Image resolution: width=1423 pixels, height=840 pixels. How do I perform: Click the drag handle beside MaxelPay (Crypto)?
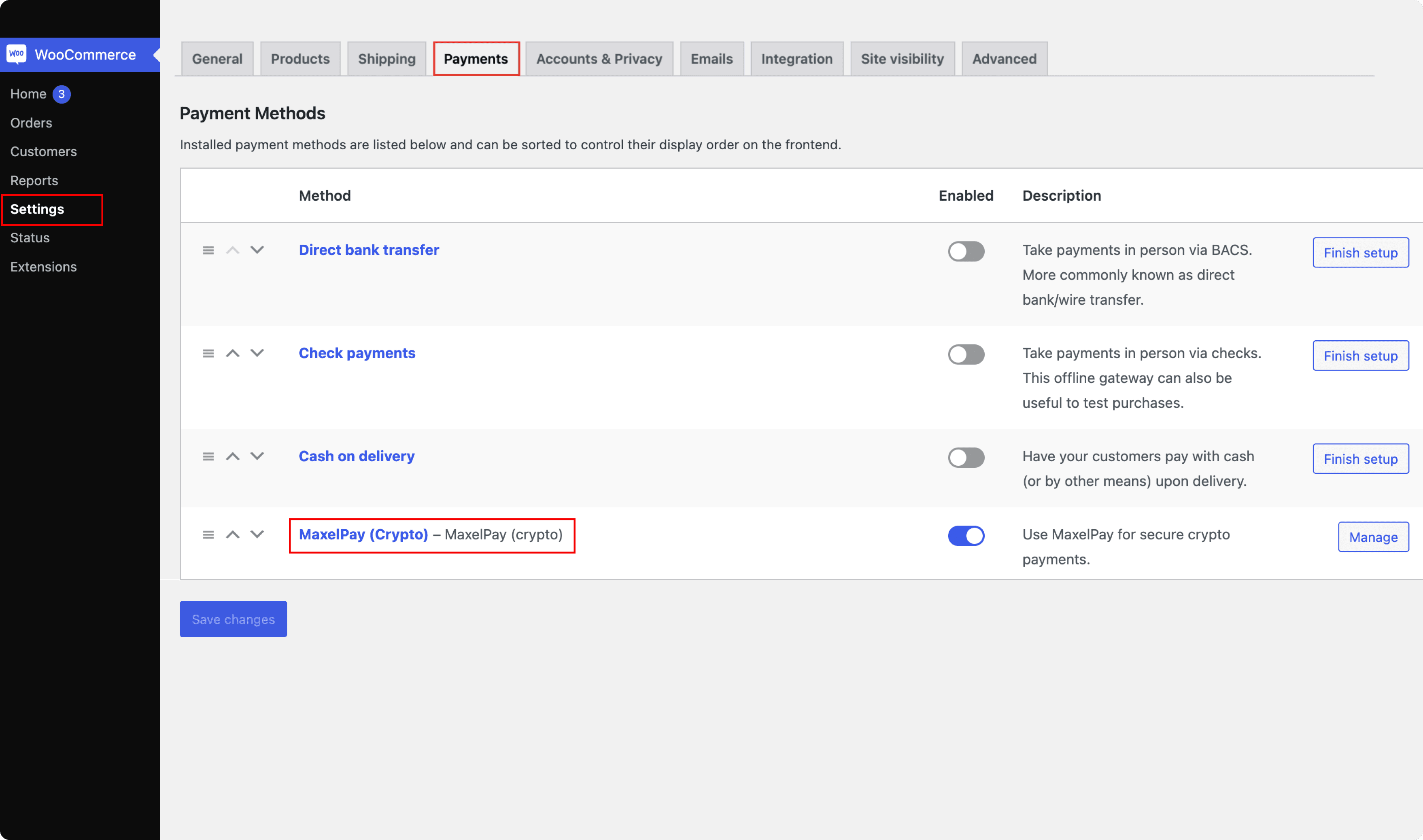pyautogui.click(x=208, y=535)
